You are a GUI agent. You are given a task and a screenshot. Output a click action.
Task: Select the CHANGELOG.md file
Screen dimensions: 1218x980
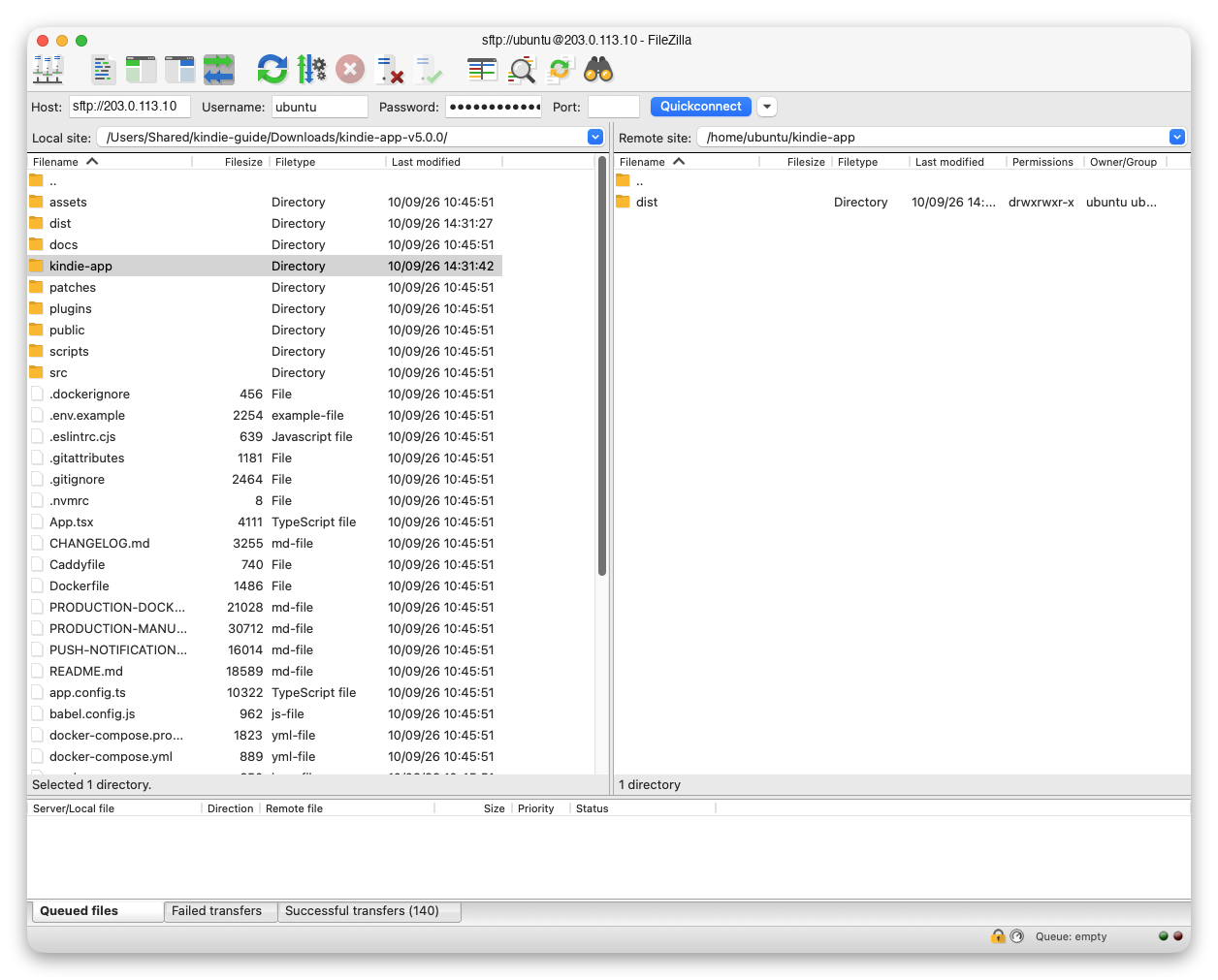(265, 543)
